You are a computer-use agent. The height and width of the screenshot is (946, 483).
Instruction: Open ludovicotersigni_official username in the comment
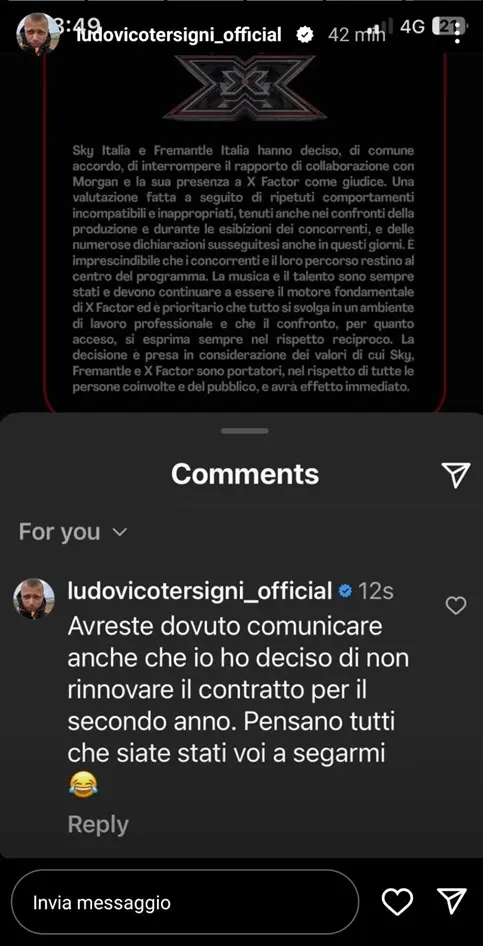(200, 591)
